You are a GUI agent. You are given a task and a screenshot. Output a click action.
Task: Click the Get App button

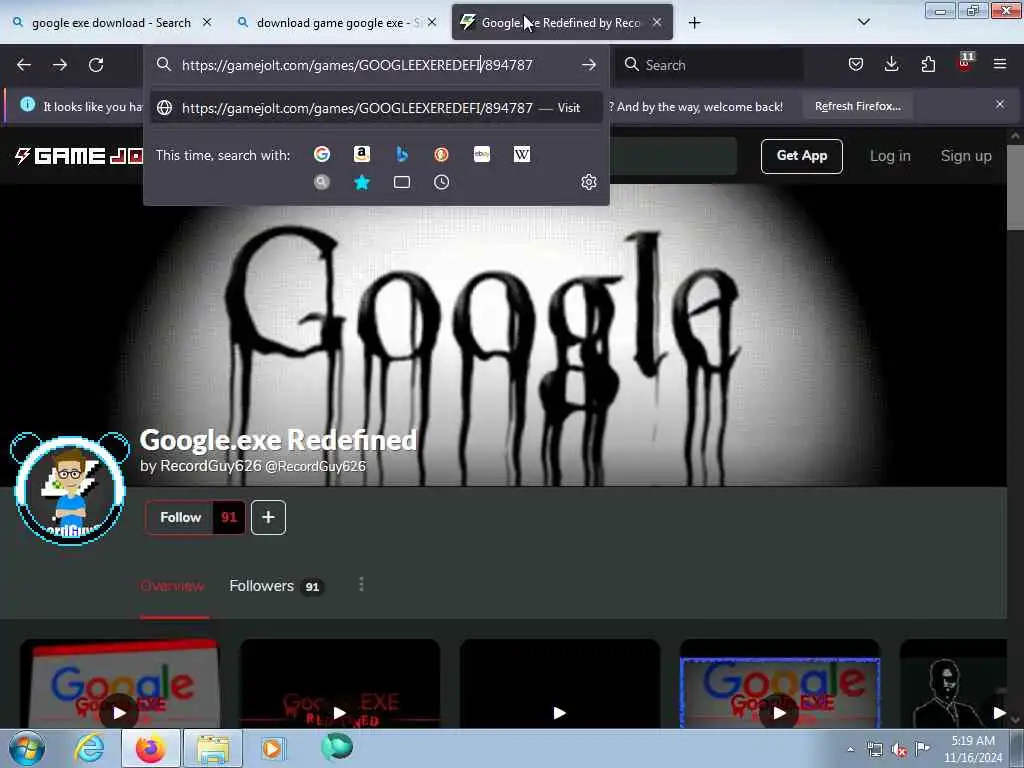pyautogui.click(x=801, y=156)
